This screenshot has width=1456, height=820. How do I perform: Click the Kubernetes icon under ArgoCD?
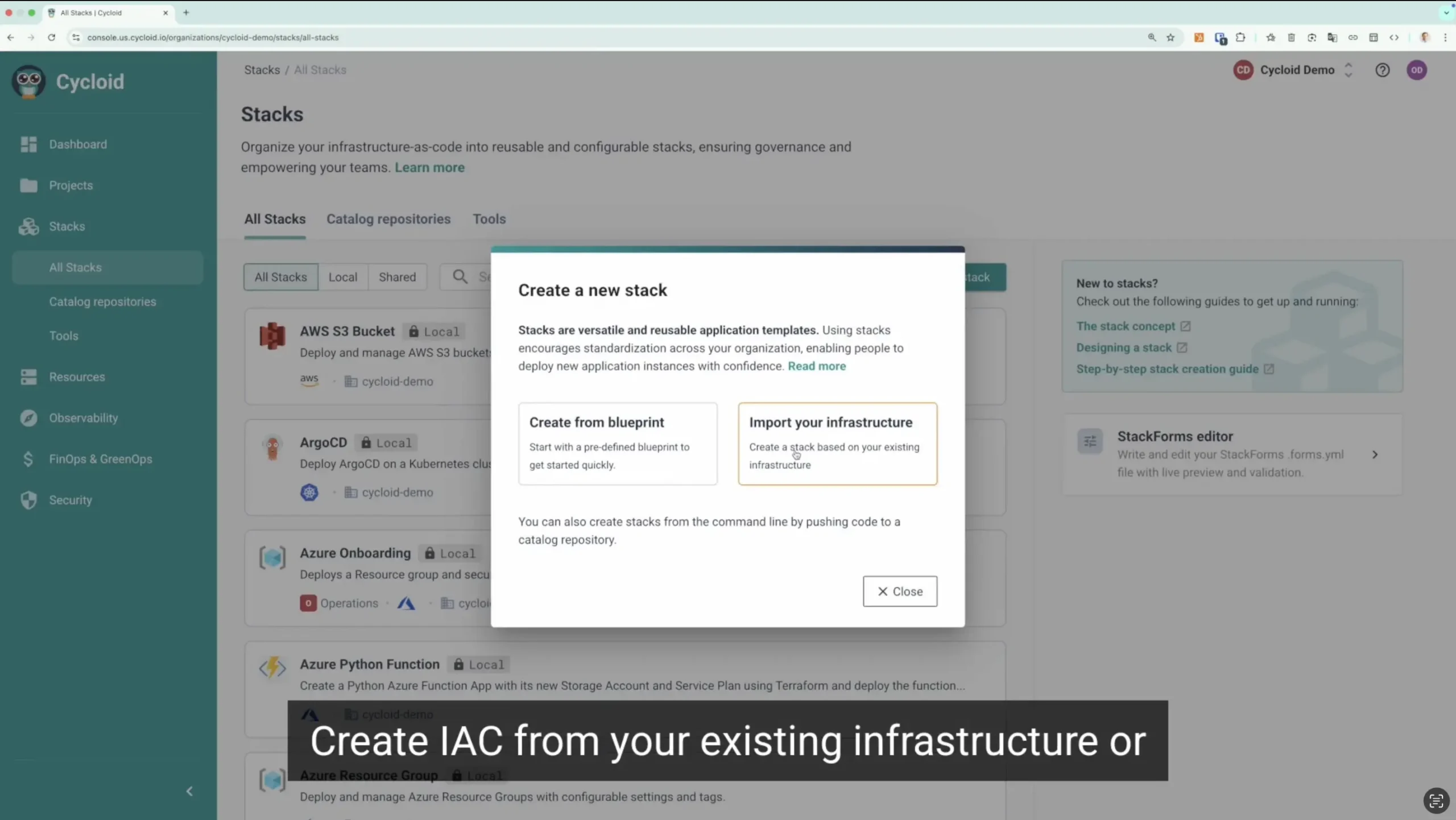[309, 492]
